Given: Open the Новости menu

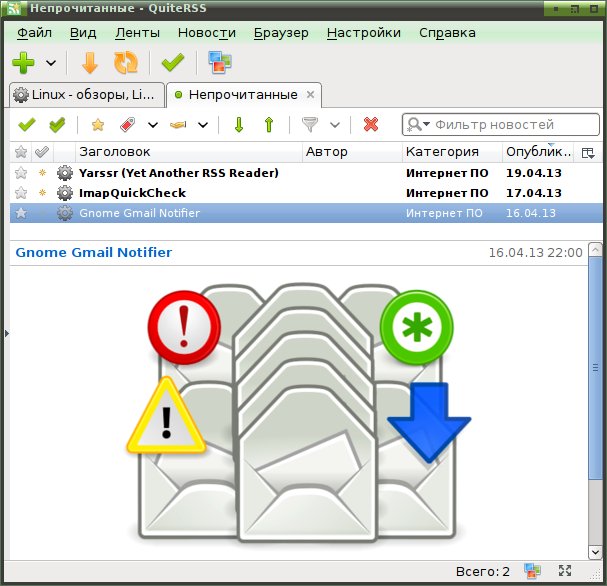Looking at the screenshot, I should pyautogui.click(x=207, y=33).
